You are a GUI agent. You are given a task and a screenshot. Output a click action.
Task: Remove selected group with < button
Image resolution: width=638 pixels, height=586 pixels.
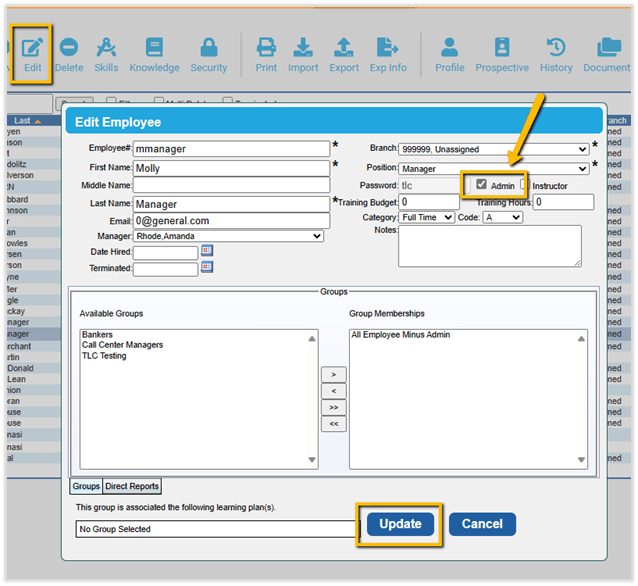point(334,391)
